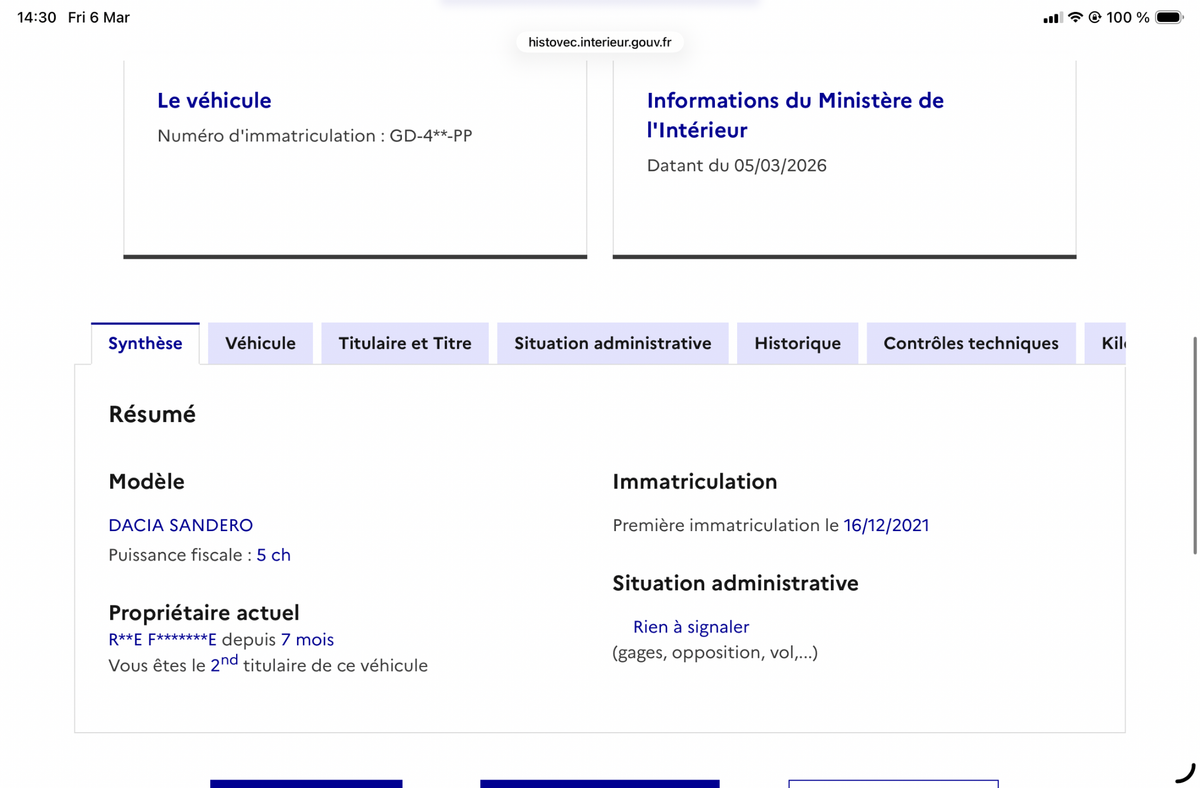Tap the histovec.interieur.gouv.fr address pill

600,42
